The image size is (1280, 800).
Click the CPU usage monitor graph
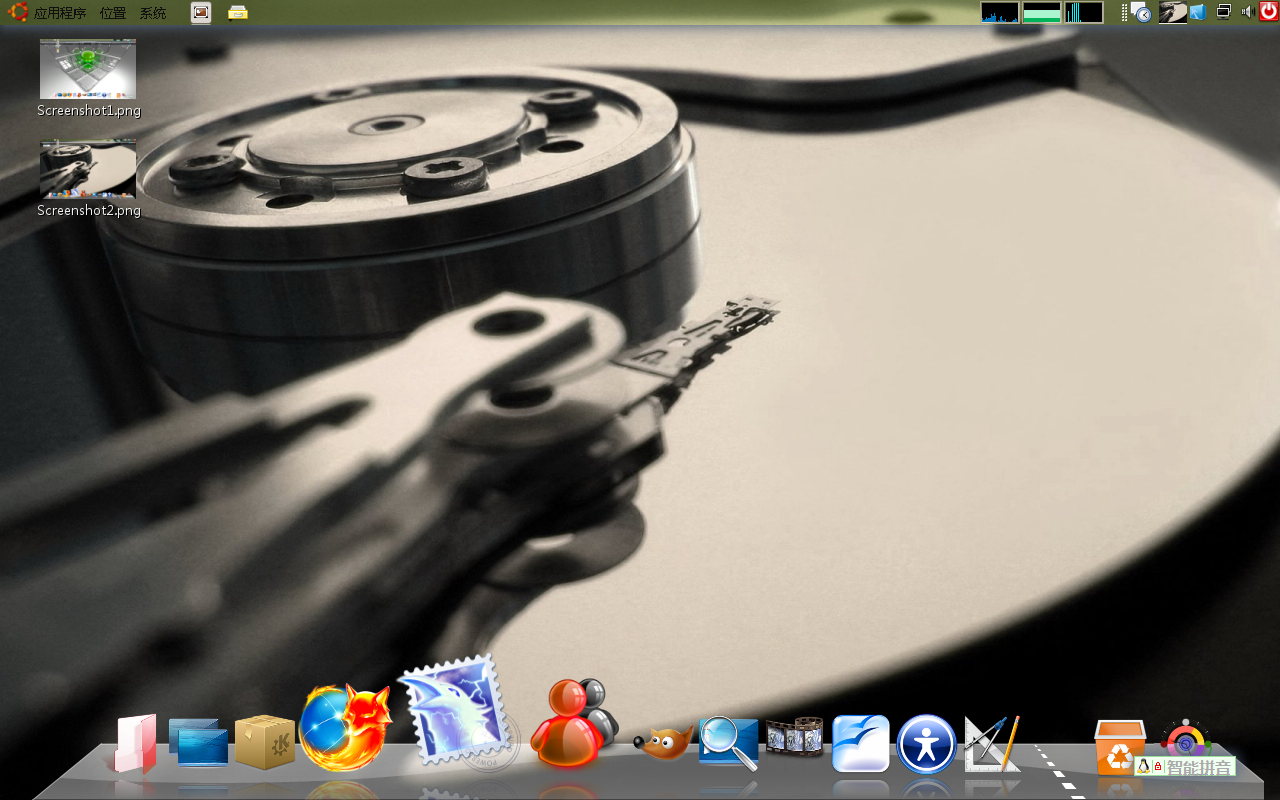click(1000, 12)
